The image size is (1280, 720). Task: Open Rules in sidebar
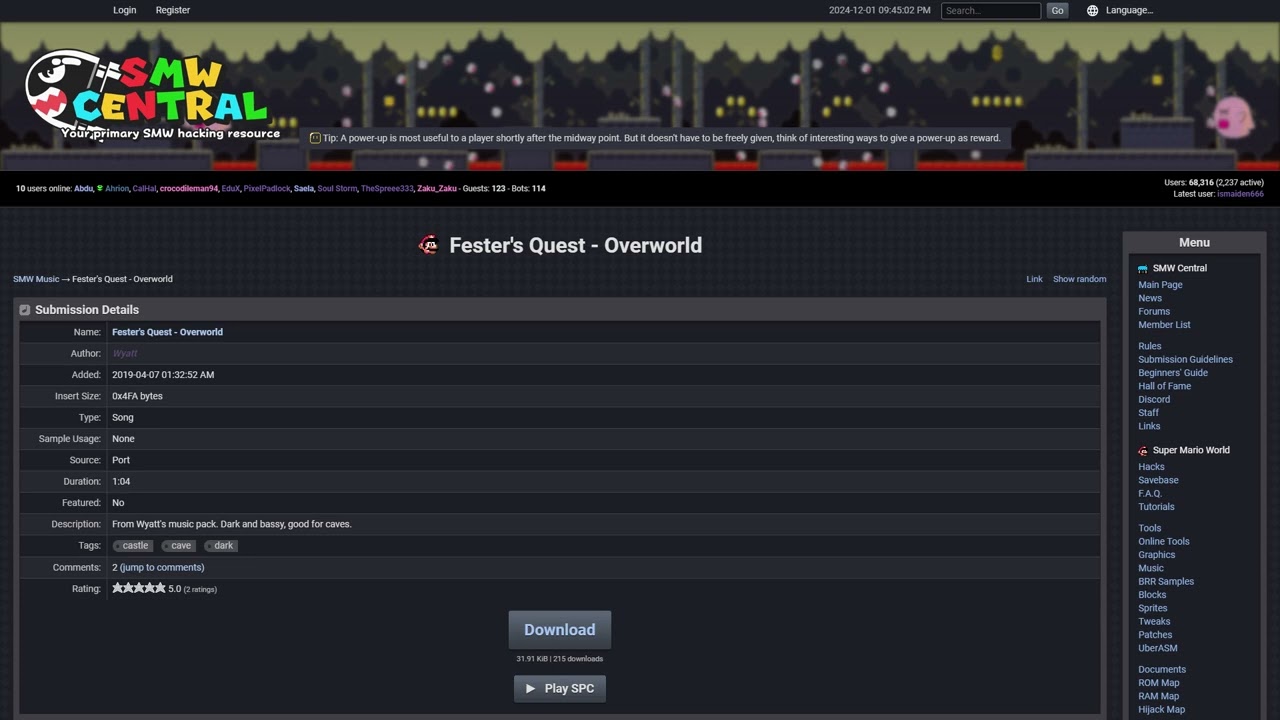click(1150, 346)
